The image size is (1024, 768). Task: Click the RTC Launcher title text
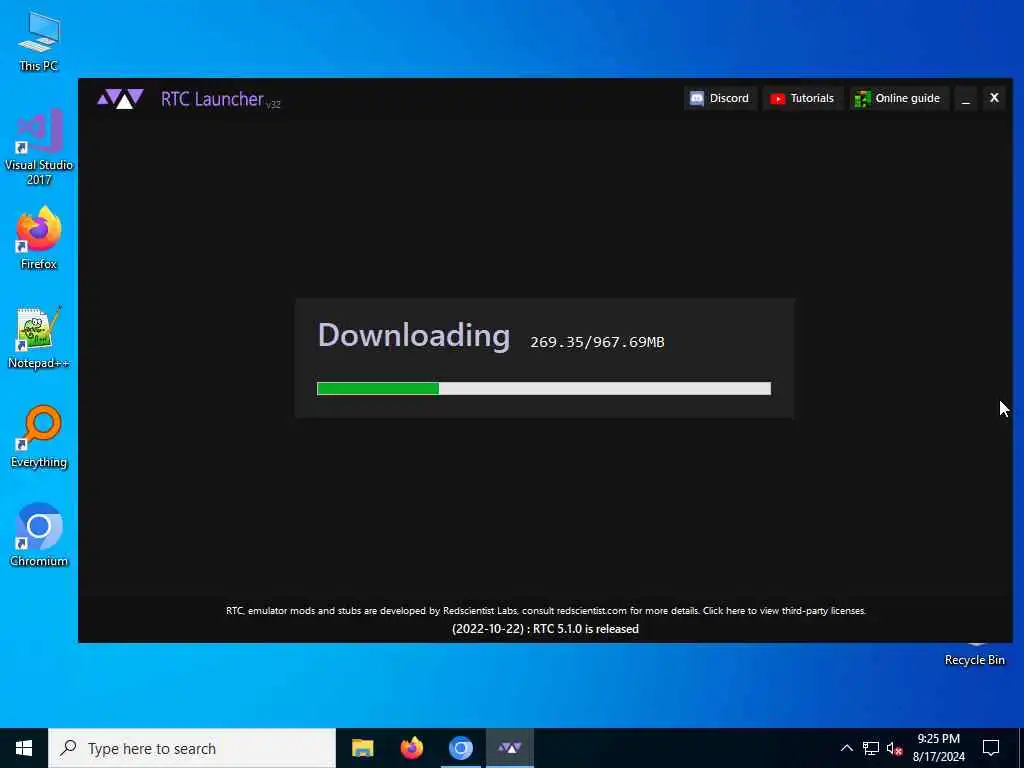coord(213,99)
